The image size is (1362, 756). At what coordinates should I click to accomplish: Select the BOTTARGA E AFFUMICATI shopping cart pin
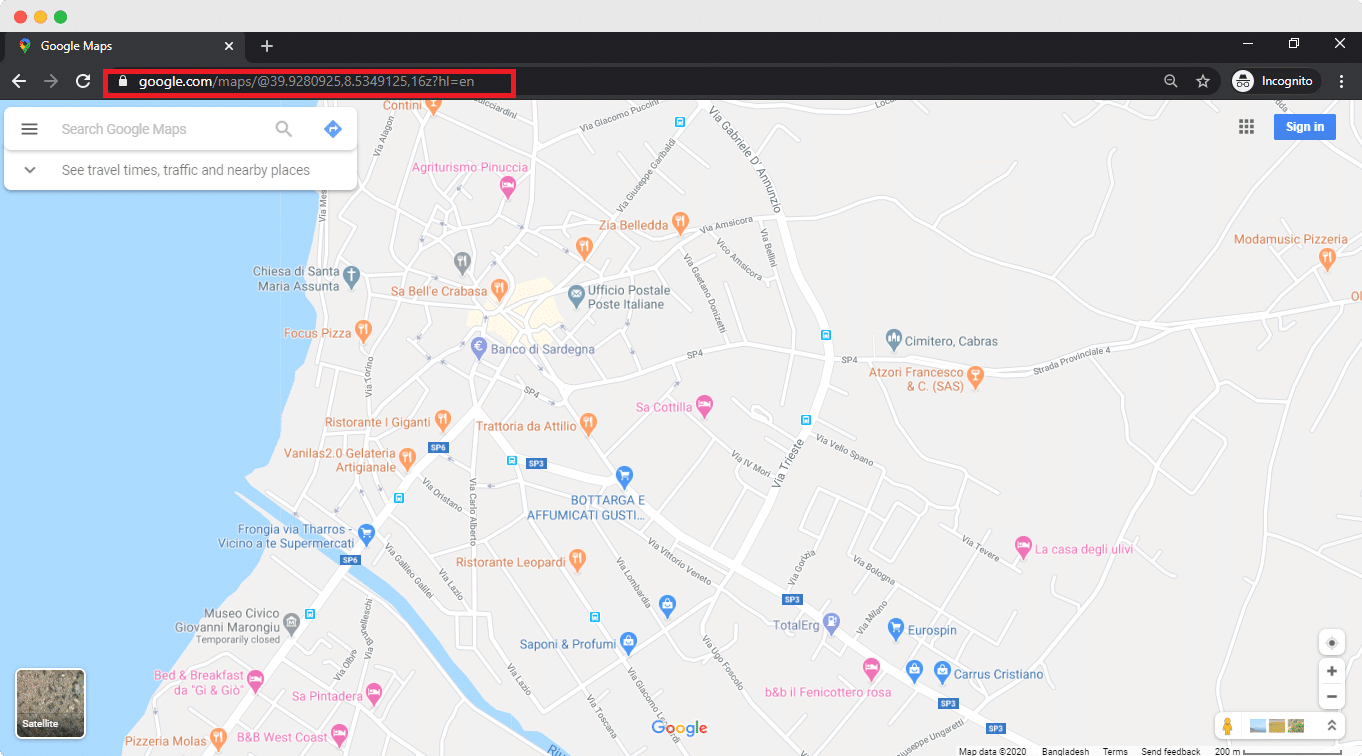[625, 475]
